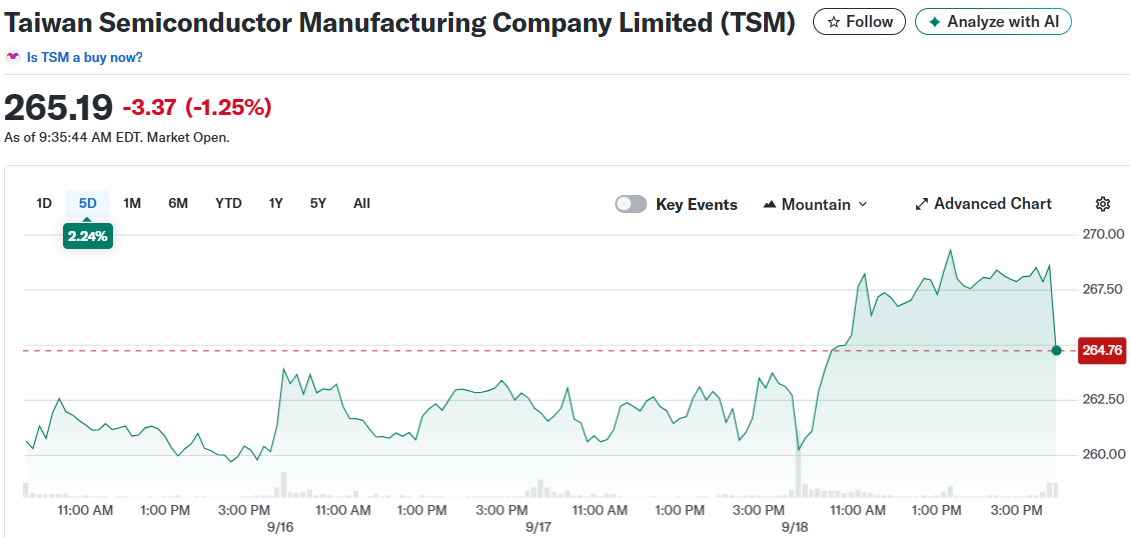Click the green current price dot on the chart
The width and height of the screenshot is (1130, 538).
(x=1056, y=350)
